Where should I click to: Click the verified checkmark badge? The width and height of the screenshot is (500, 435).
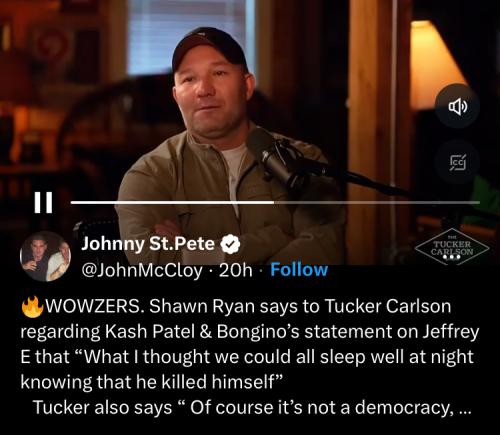pyautogui.click(x=231, y=244)
